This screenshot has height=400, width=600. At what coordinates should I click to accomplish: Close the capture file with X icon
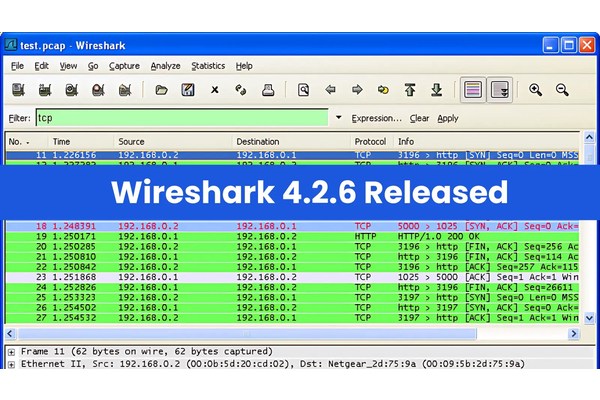pos(215,90)
